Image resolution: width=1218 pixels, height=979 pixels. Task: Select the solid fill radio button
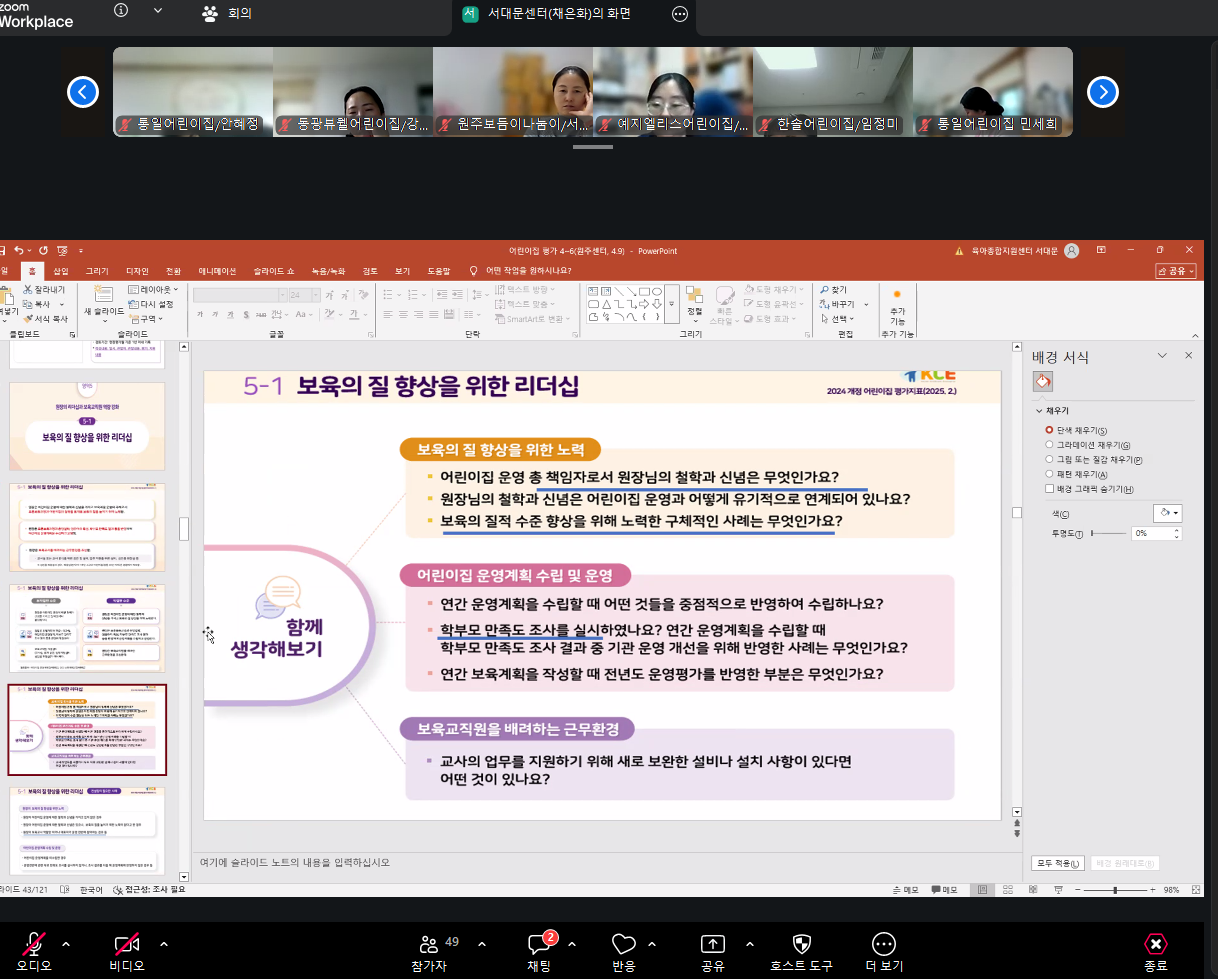coord(1049,430)
